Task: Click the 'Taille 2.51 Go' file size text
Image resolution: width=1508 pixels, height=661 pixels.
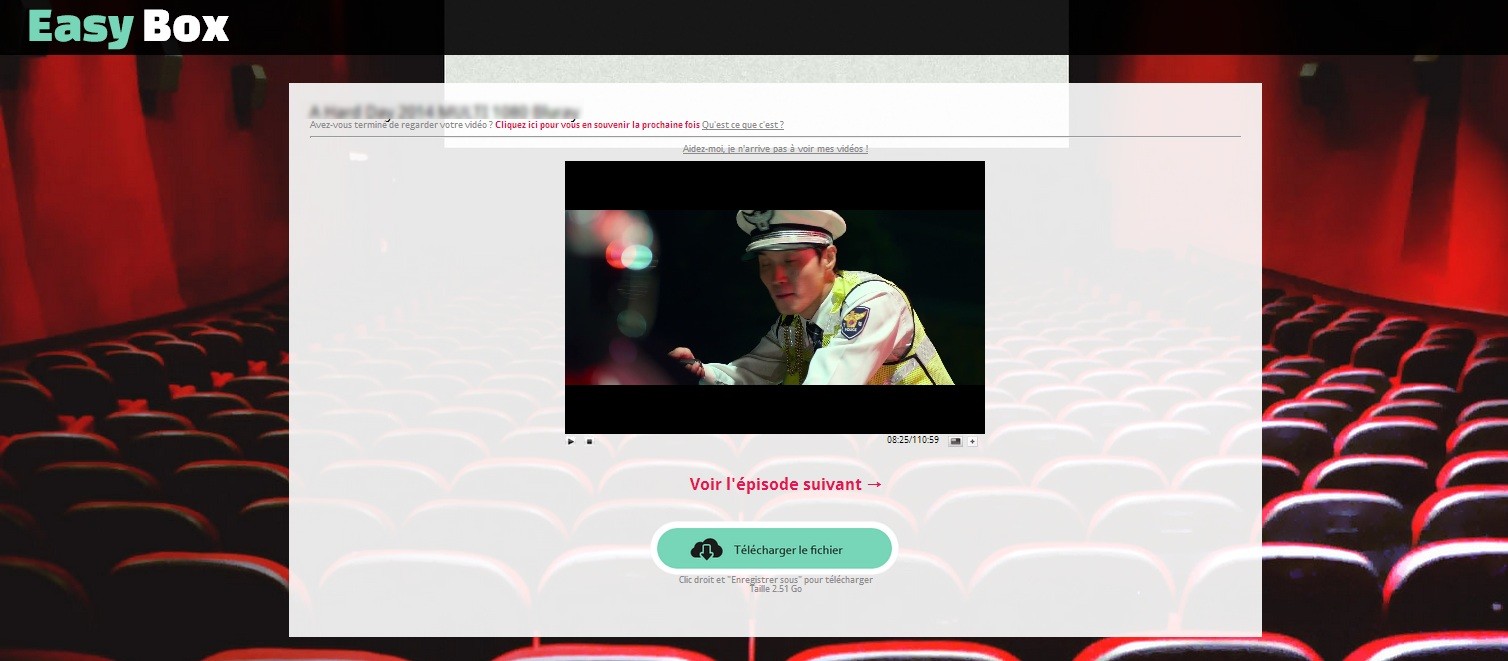Action: pyautogui.click(x=775, y=589)
